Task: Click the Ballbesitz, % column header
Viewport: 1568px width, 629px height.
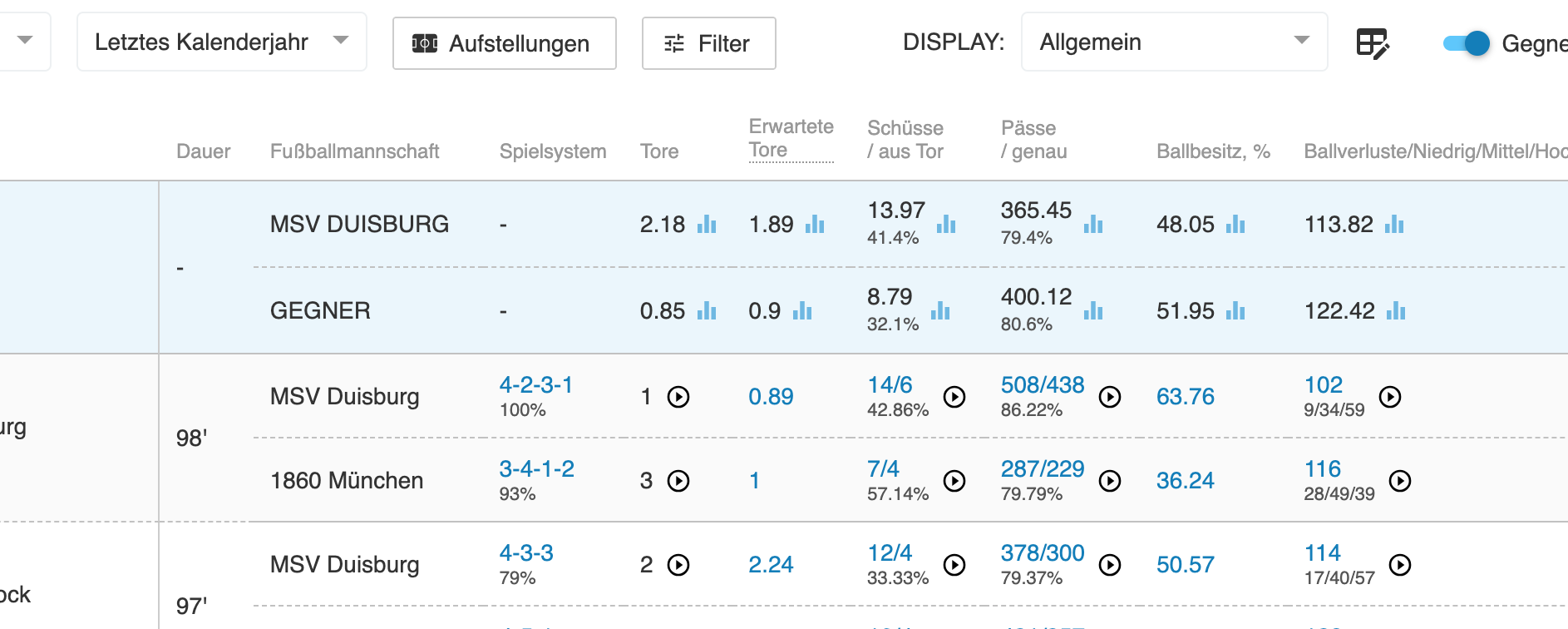Action: coord(1212,151)
